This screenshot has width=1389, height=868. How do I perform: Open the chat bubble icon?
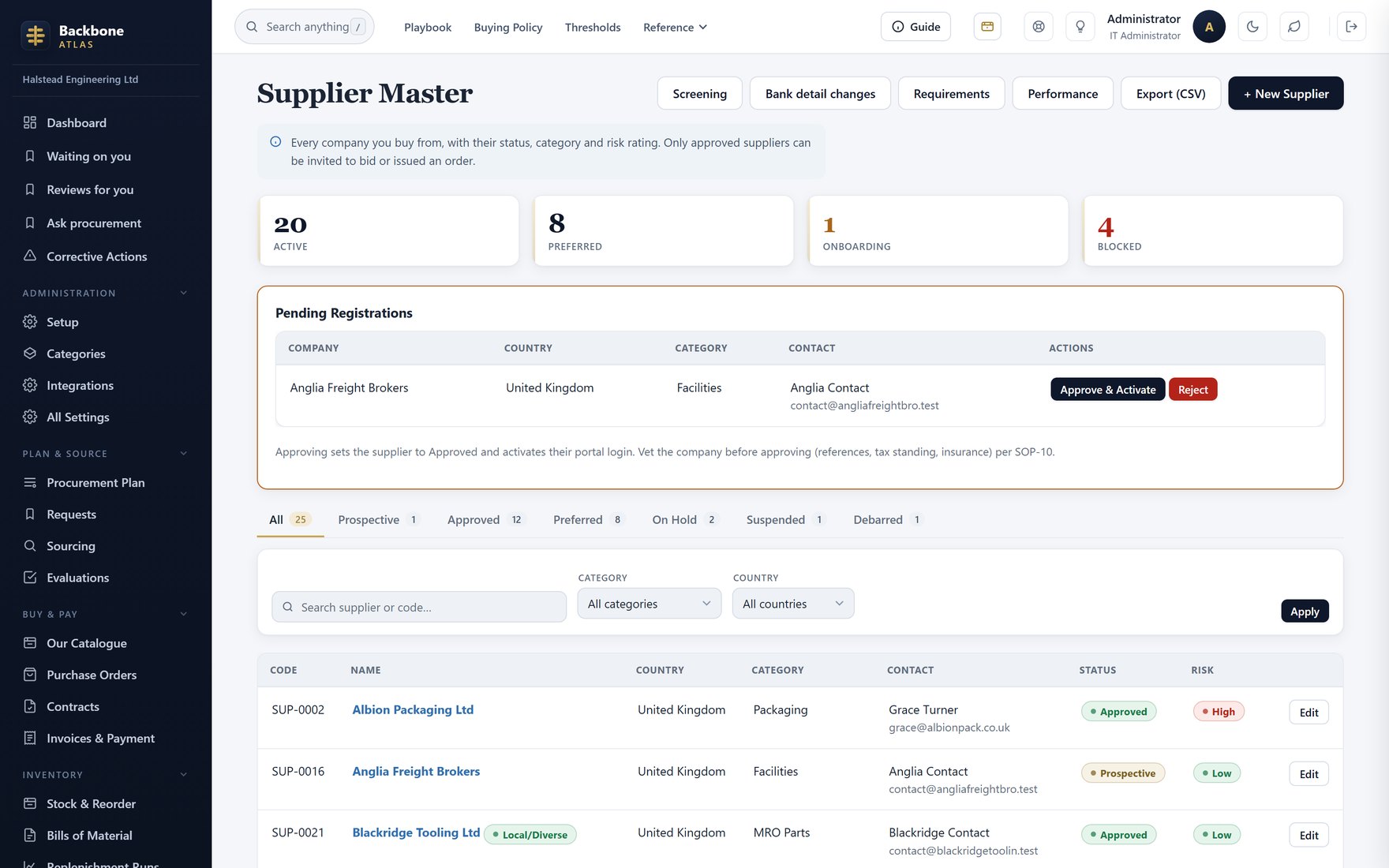pos(1294,27)
